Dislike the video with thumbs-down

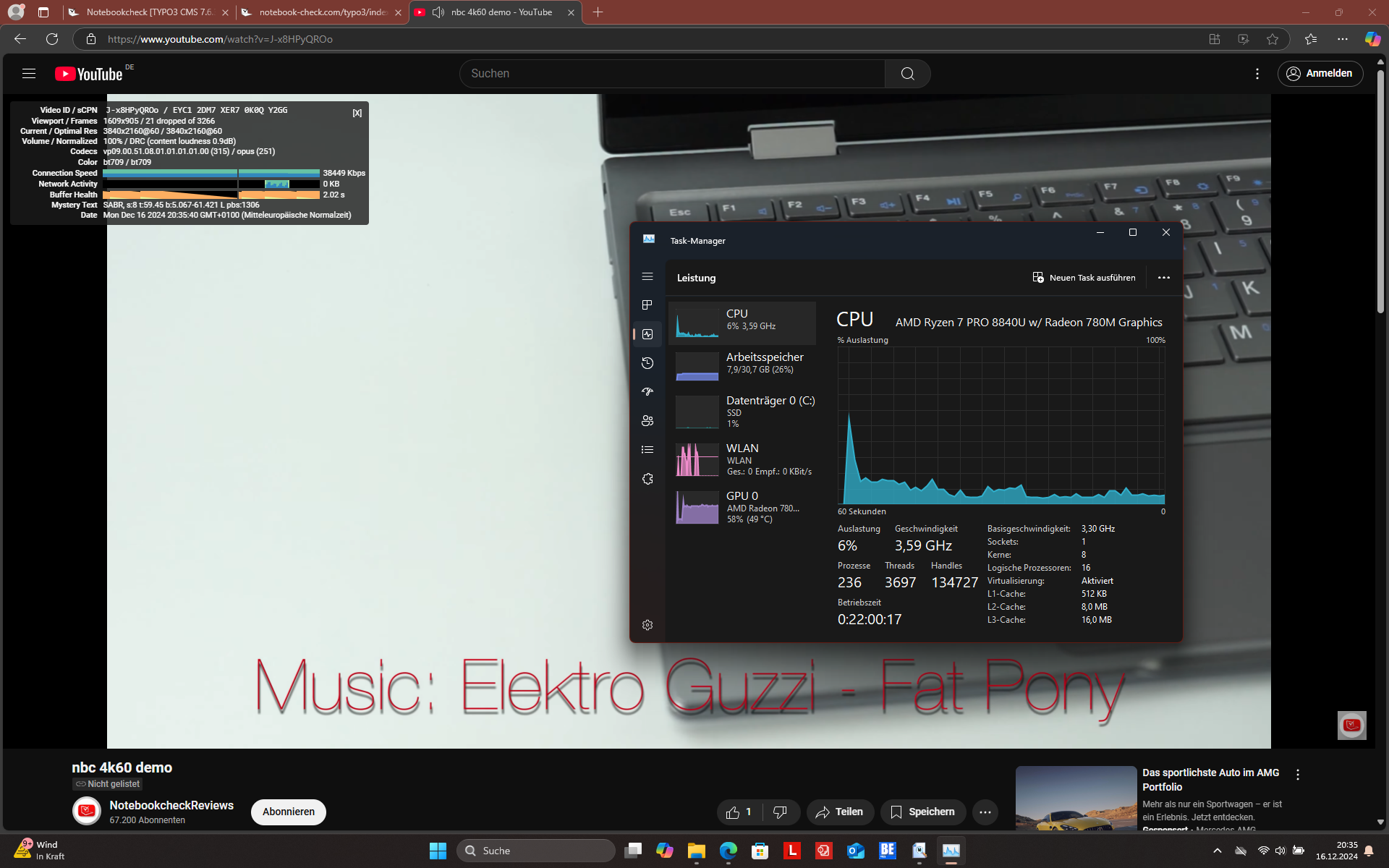pos(780,812)
